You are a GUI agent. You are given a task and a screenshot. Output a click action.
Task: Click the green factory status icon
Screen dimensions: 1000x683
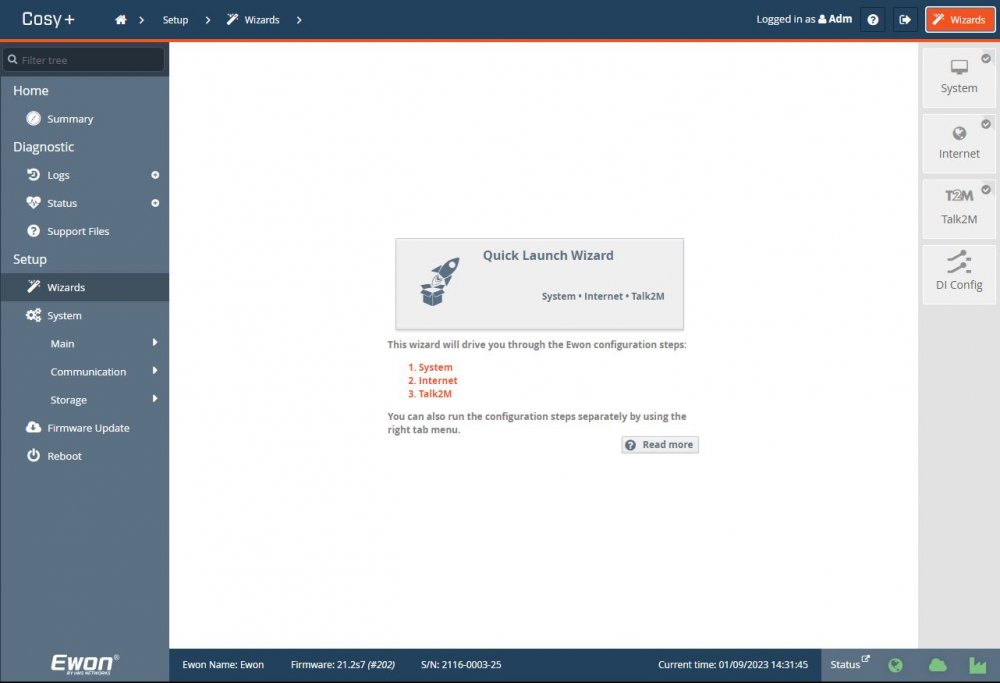pyautogui.click(x=977, y=665)
